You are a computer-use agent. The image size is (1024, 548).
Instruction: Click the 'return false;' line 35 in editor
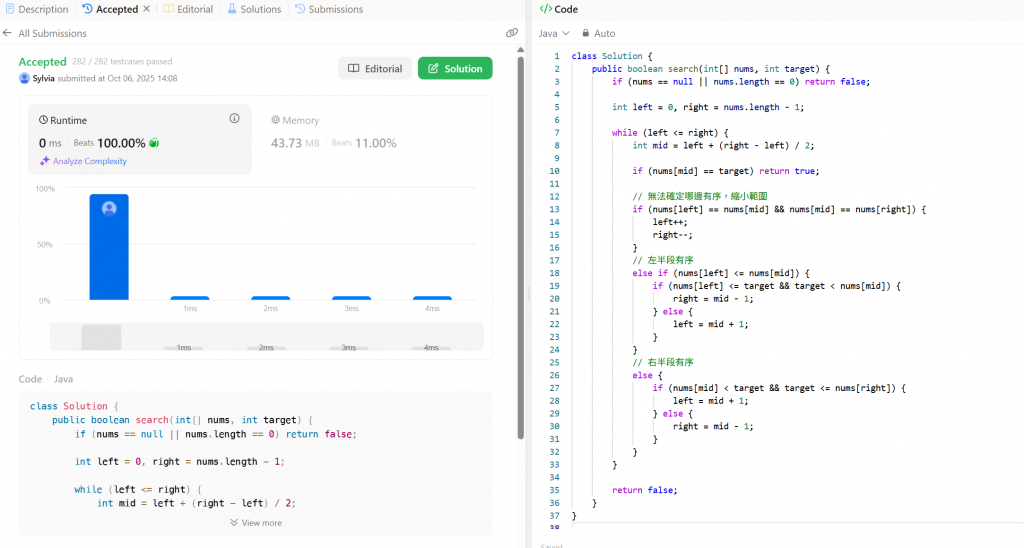click(x=645, y=490)
